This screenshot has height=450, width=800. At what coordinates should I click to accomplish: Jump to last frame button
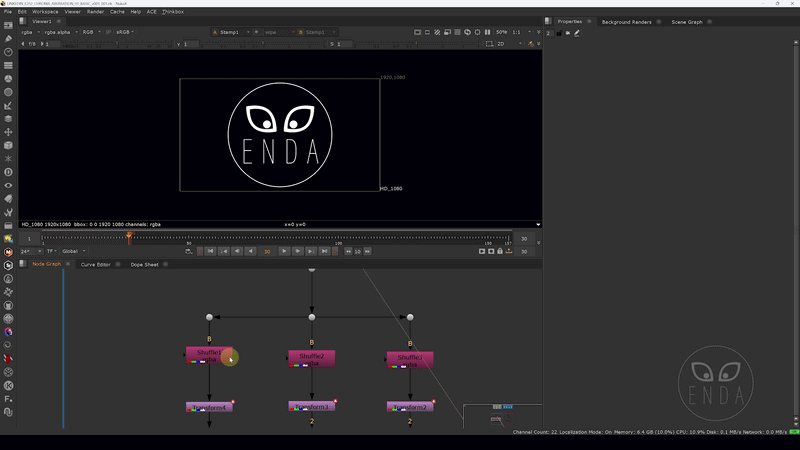324,251
